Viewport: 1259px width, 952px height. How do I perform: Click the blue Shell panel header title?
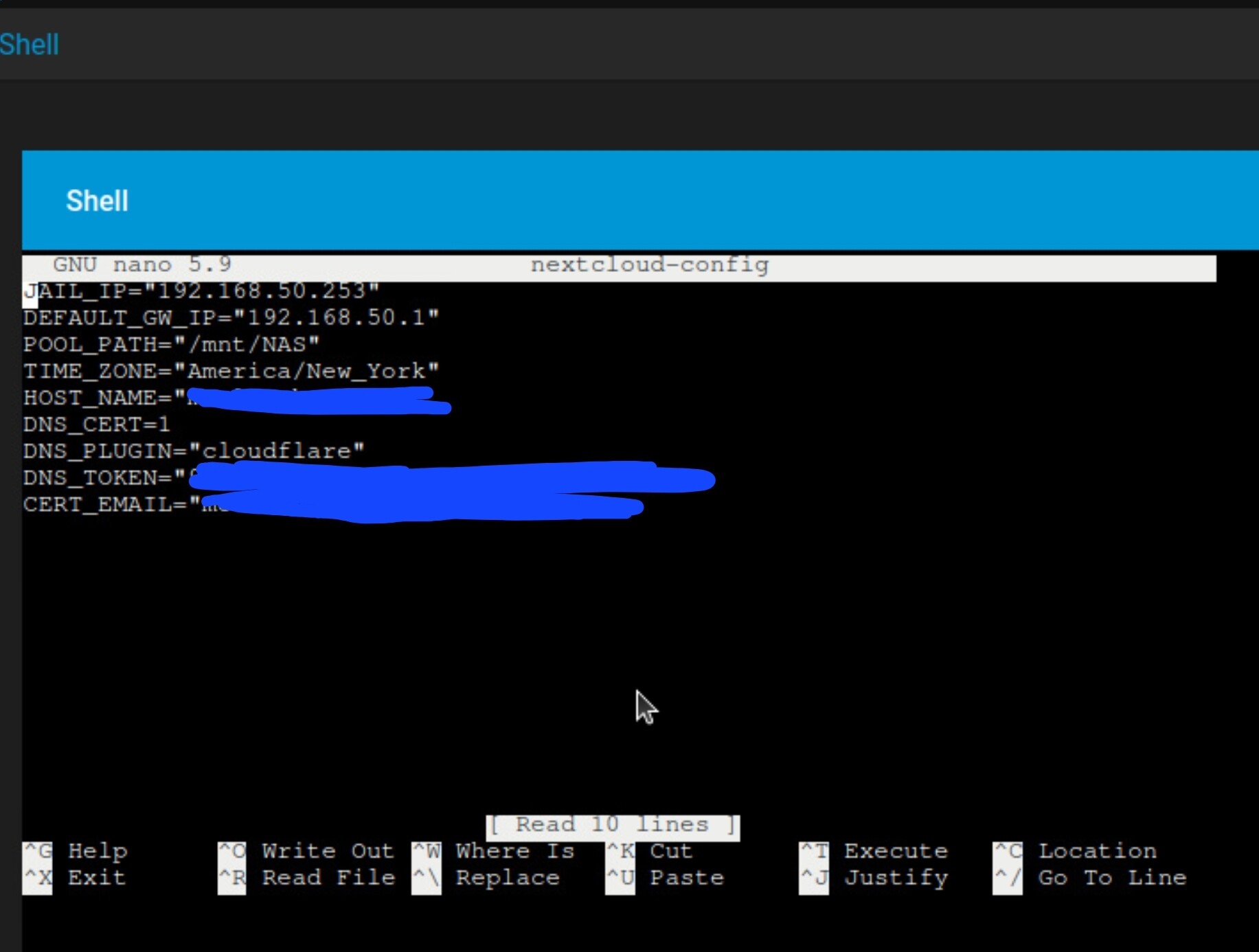pyautogui.click(x=97, y=201)
